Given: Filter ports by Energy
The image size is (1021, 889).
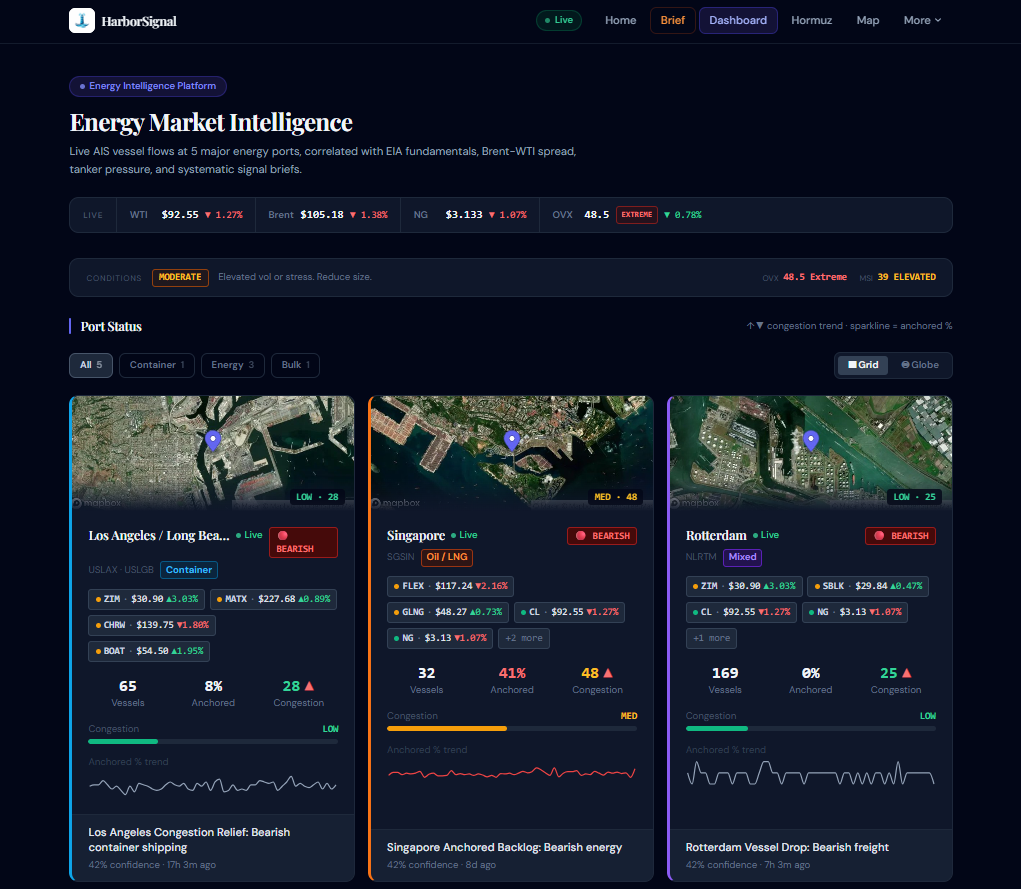Looking at the screenshot, I should [232, 365].
